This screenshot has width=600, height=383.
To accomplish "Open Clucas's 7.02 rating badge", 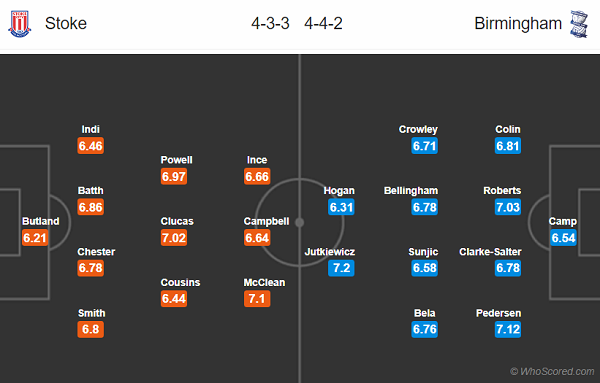I will [x=174, y=238].
